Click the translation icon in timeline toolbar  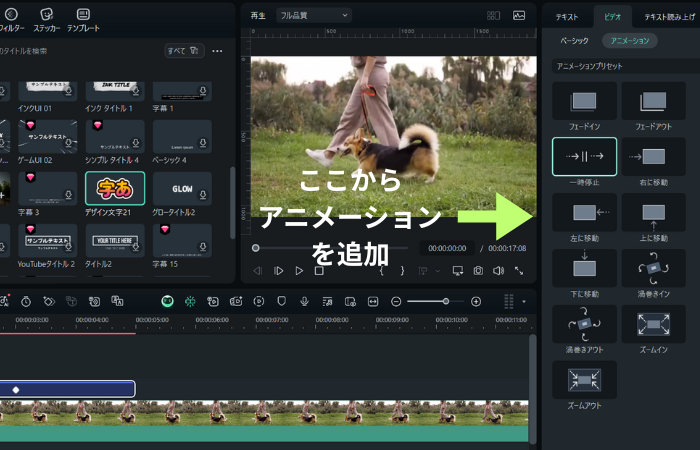click(117, 301)
